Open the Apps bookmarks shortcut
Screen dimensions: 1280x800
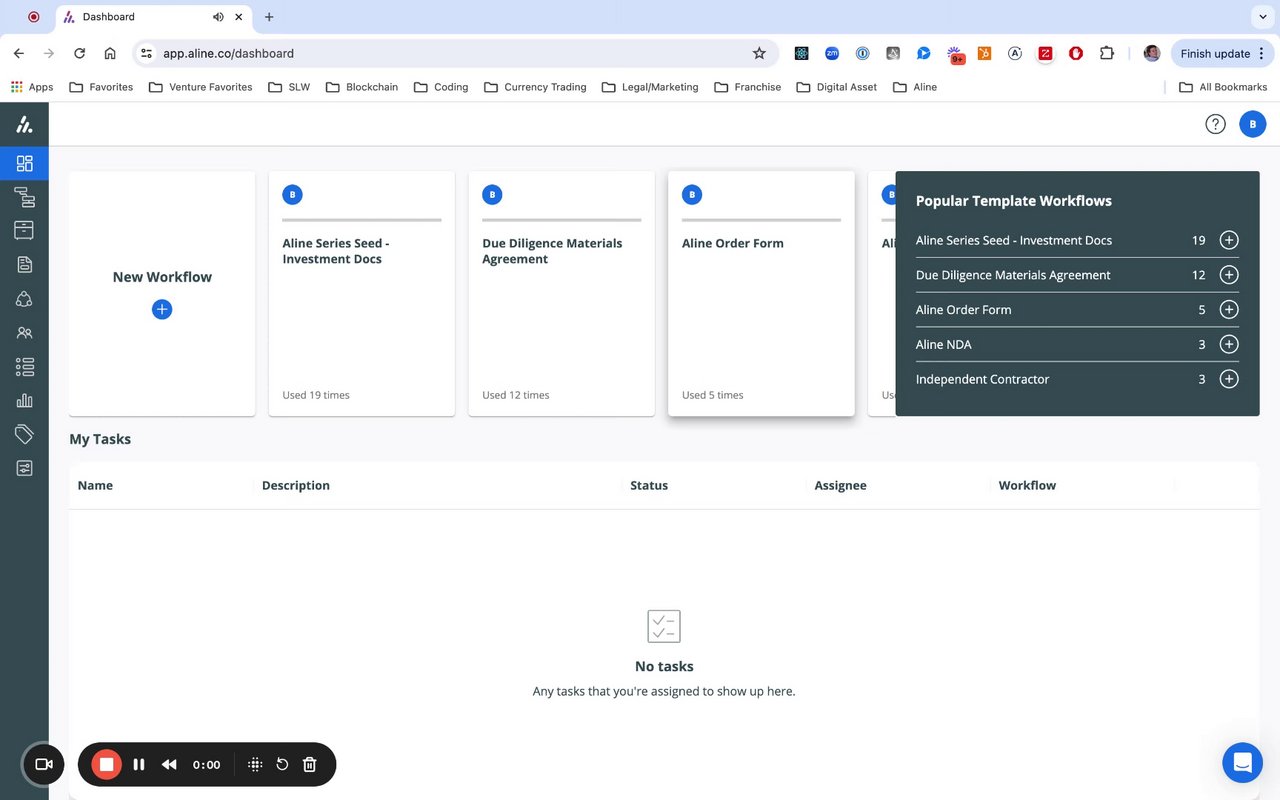click(x=32, y=87)
